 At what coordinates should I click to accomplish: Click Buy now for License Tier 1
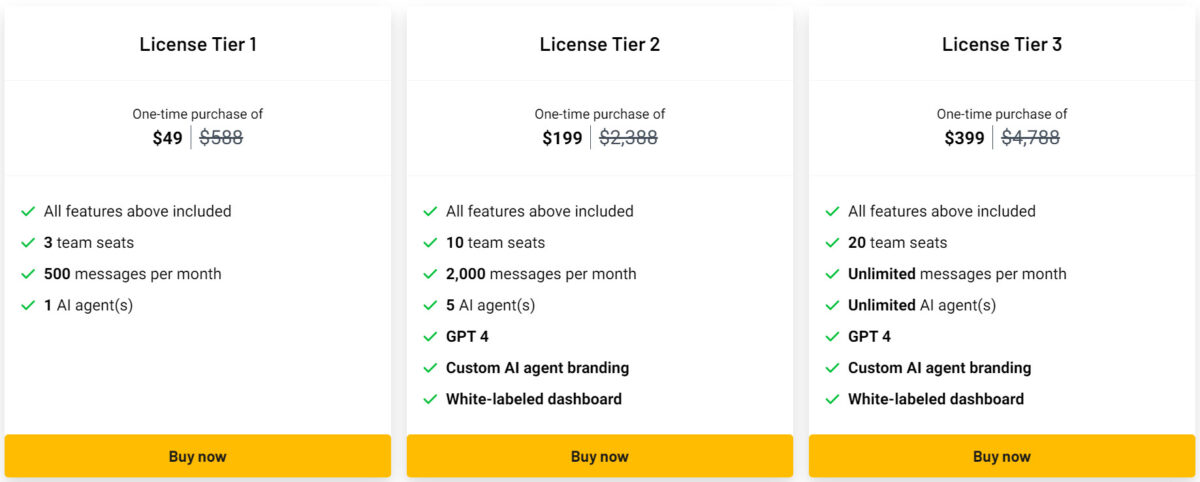click(197, 456)
